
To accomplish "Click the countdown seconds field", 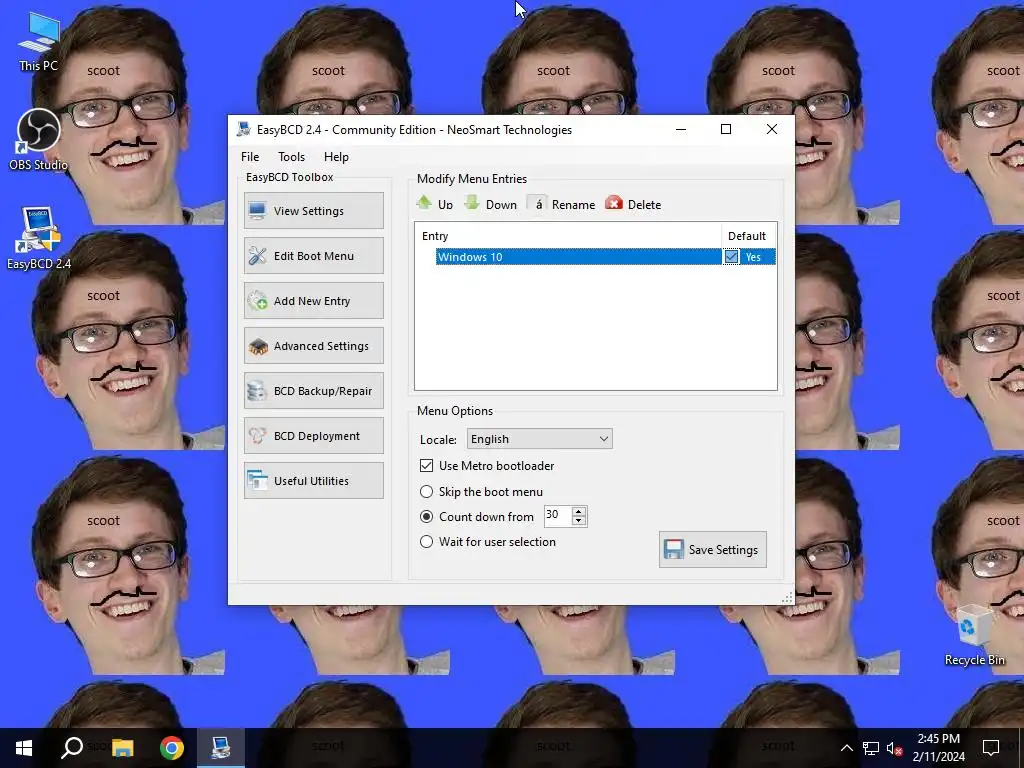I will tap(557, 515).
